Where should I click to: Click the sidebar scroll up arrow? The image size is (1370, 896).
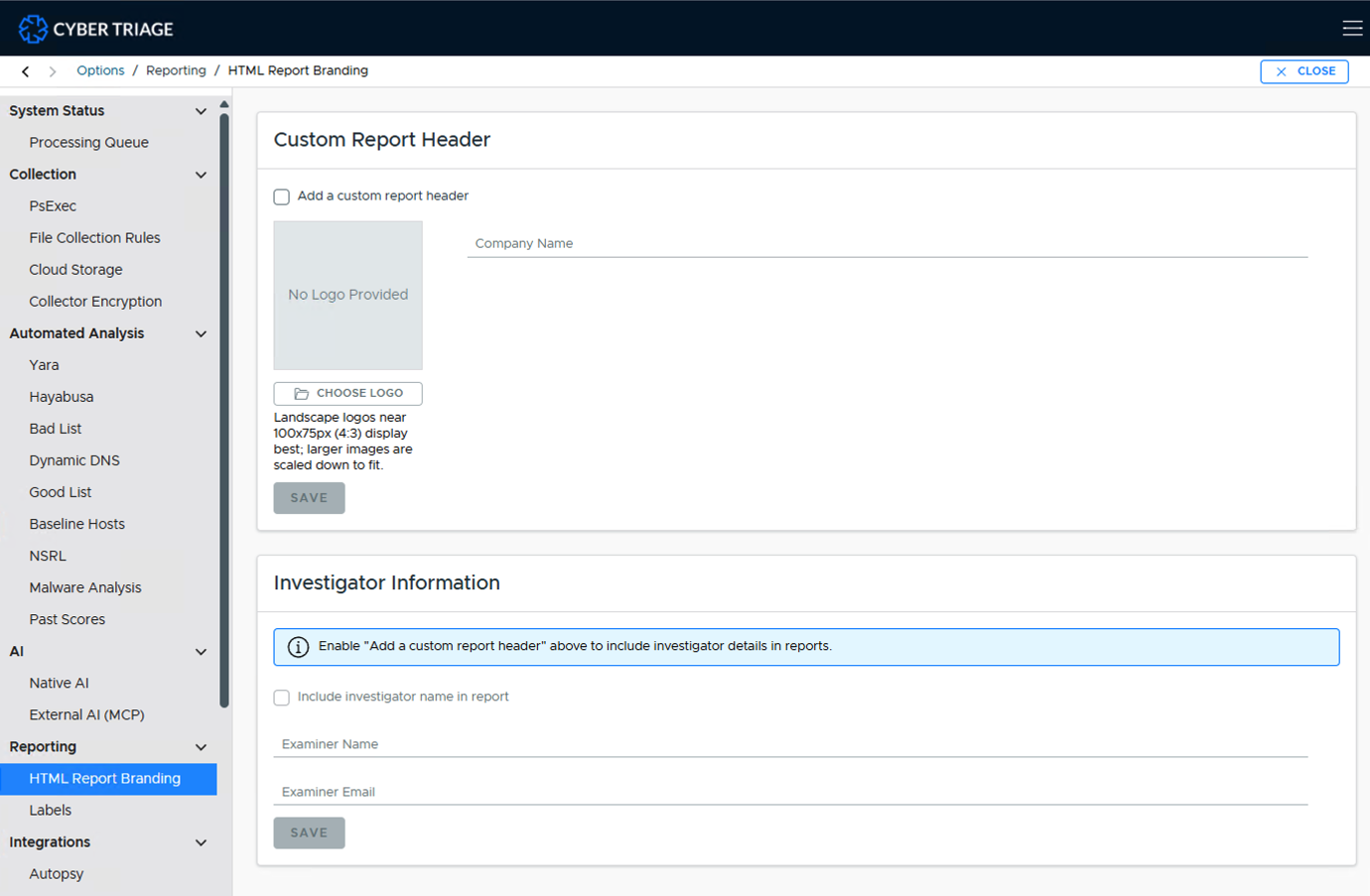[x=224, y=104]
